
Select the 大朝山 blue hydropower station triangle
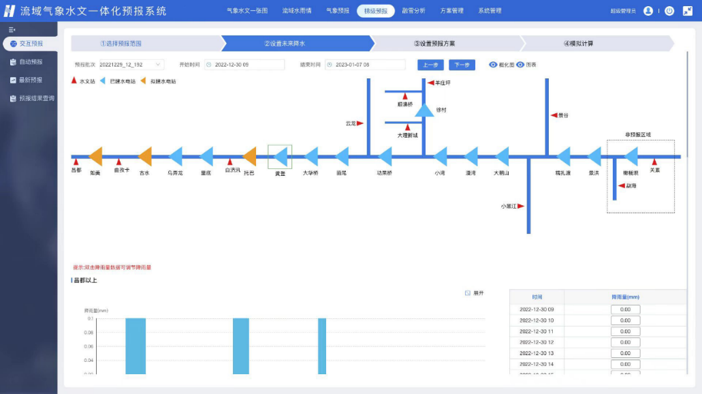[x=502, y=157]
